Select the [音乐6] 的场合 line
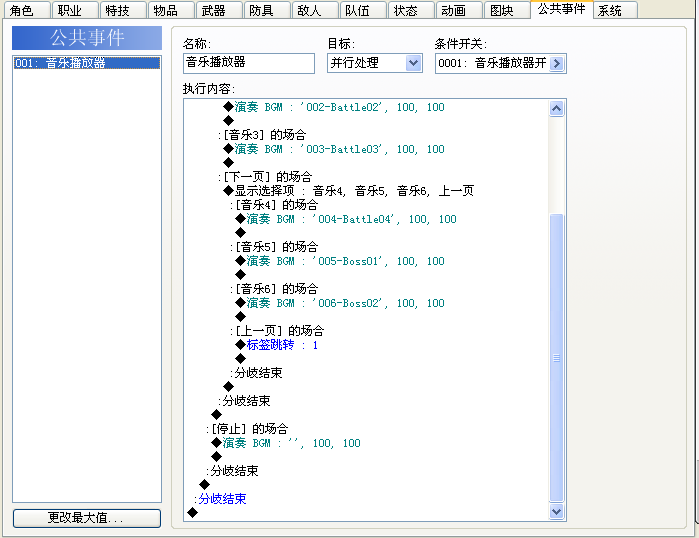 tap(274, 289)
